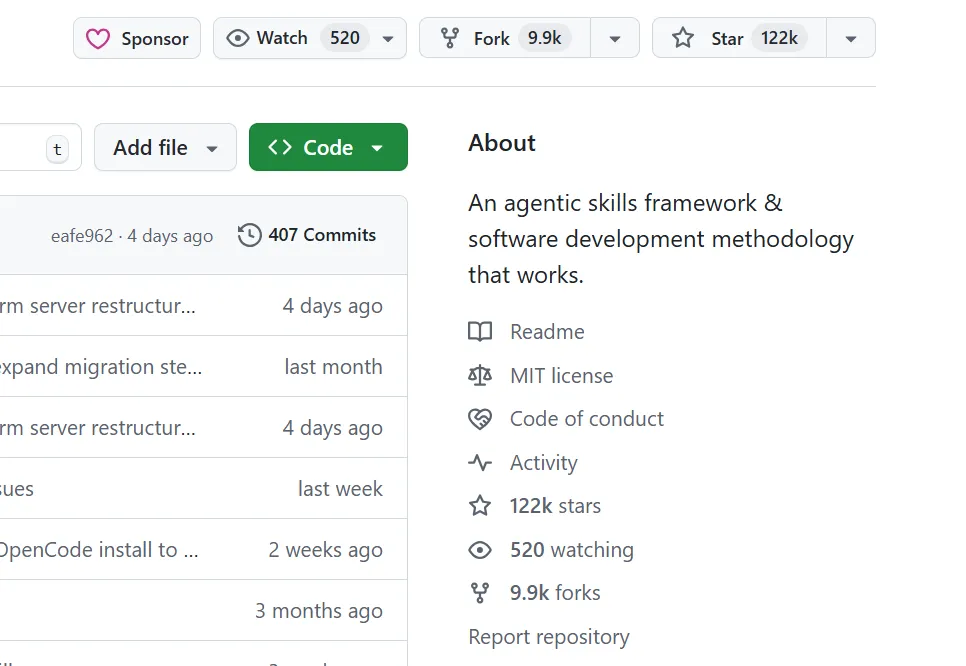The image size is (966, 666).
Task: Open the 9.9k forks link
Action: click(x=555, y=593)
